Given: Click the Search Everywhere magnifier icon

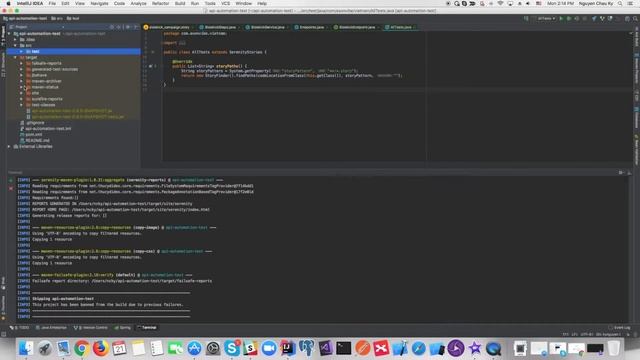Looking at the screenshot, I should click(635, 18).
